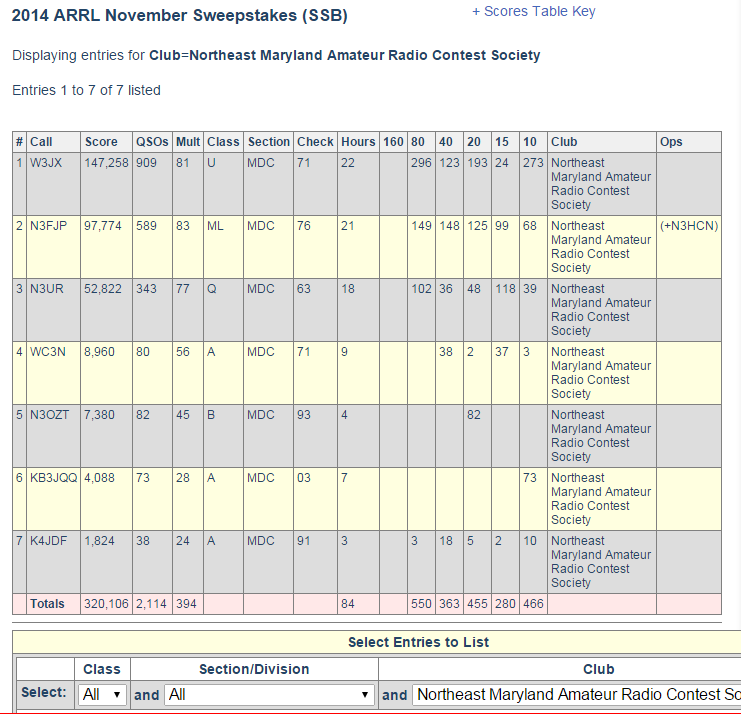Screen dimensions: 741x714
Task: Click the Score column header
Action: coord(101,142)
